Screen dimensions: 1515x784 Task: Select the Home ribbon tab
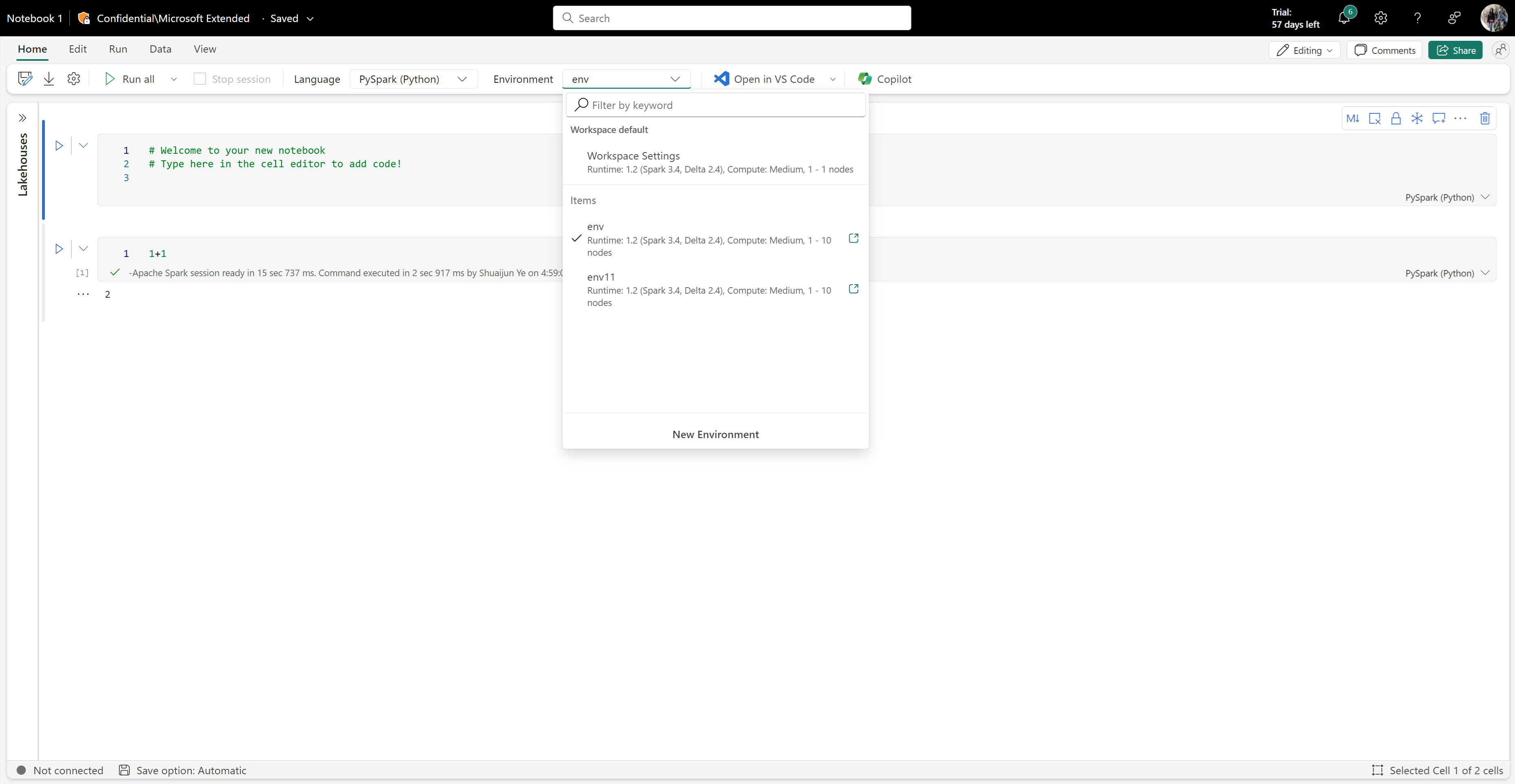click(x=32, y=48)
